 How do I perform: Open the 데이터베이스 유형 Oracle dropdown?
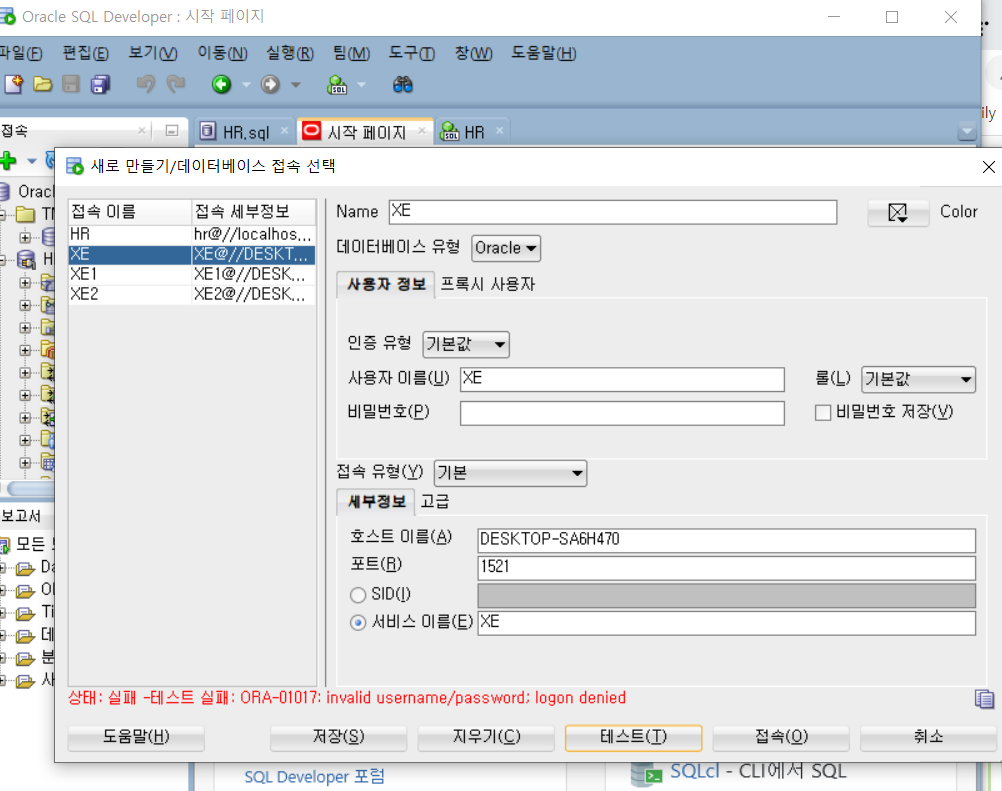click(505, 248)
